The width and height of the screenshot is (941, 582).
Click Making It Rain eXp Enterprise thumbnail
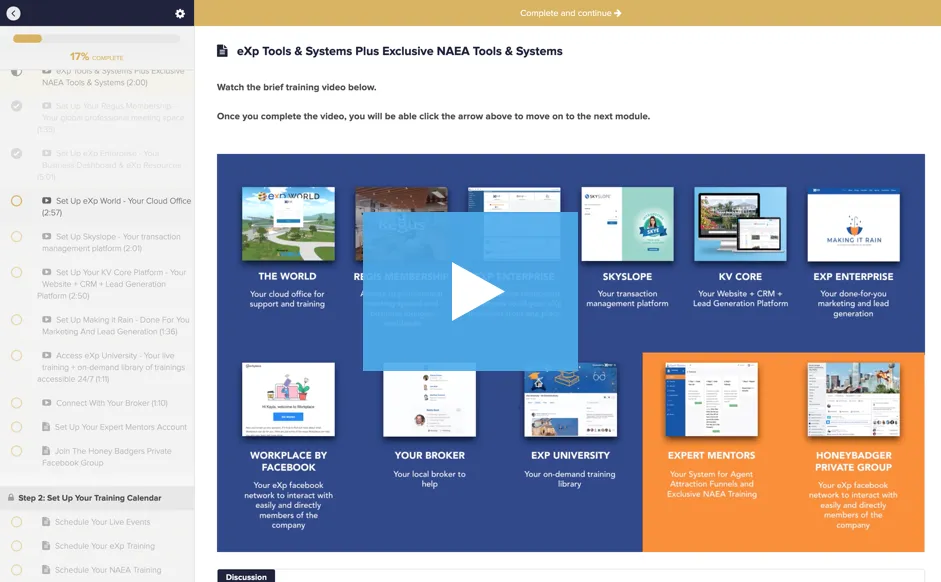(853, 224)
